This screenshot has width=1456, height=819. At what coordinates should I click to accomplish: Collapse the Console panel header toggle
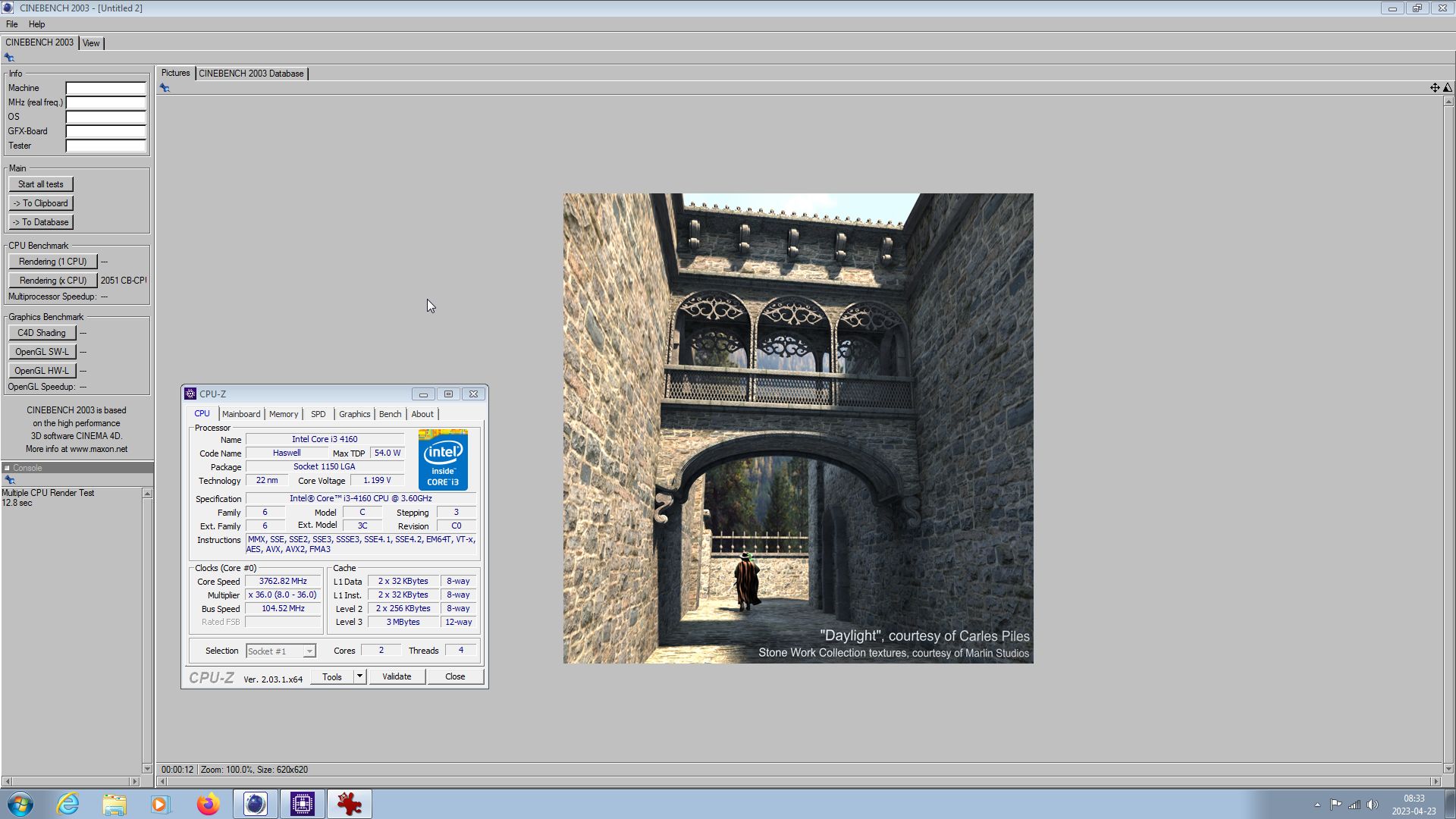tap(7, 468)
